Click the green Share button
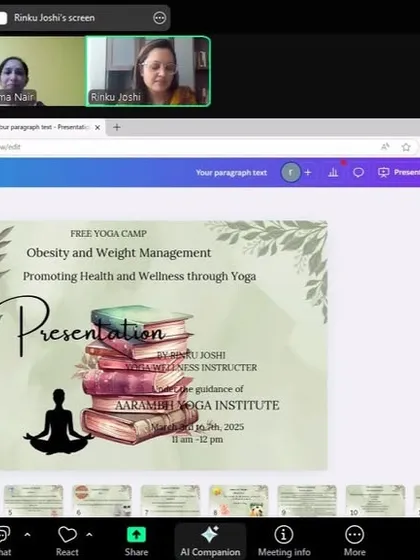The height and width of the screenshot is (560, 420). (x=136, y=541)
